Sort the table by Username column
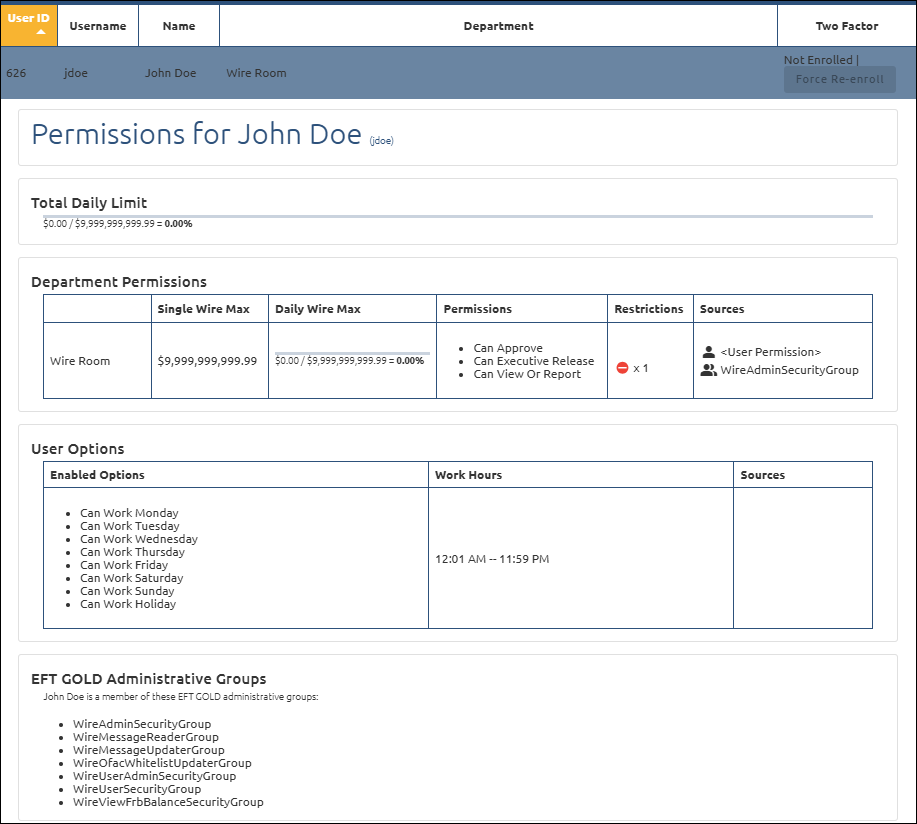This screenshot has width=917, height=824. (98, 26)
